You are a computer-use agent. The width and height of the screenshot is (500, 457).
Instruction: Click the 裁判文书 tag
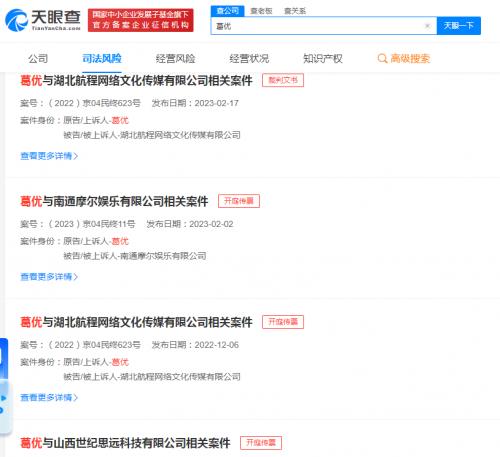283,80
